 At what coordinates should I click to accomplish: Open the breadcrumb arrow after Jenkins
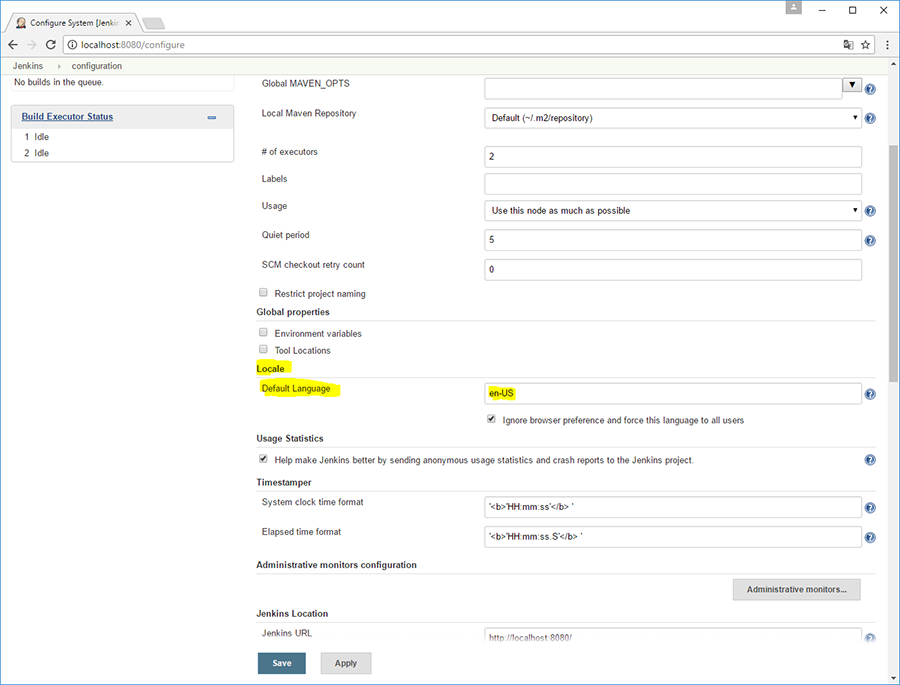pyautogui.click(x=59, y=67)
